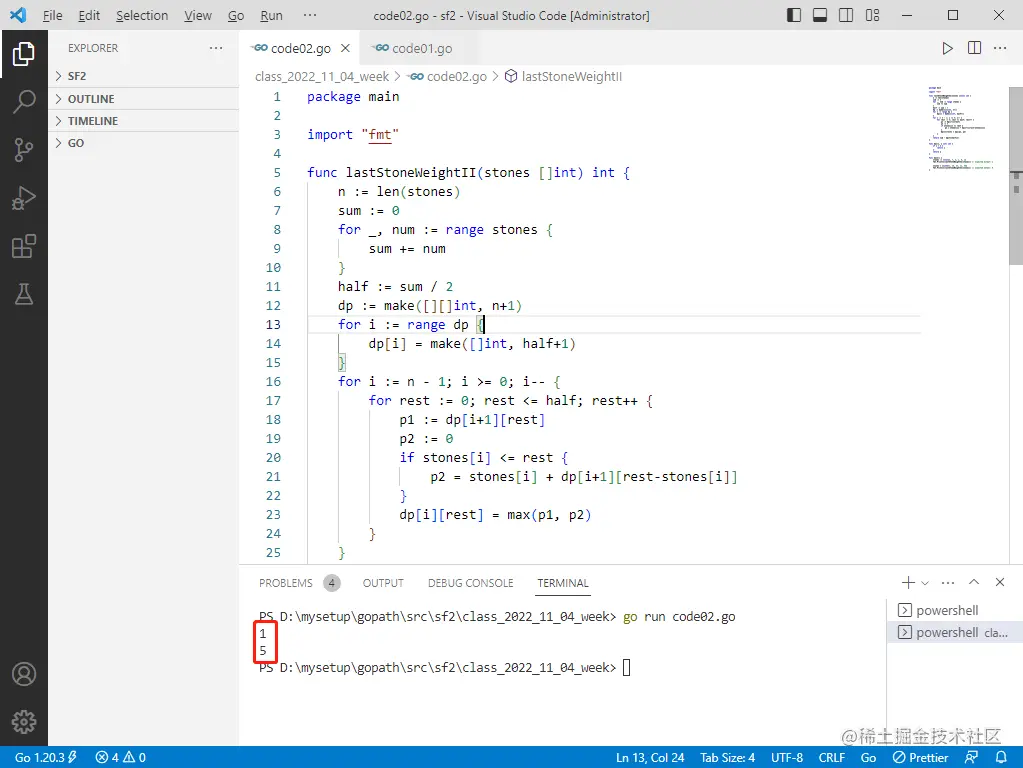1023x768 pixels.
Task: Select first powershell terminal entry
Action: [954, 610]
